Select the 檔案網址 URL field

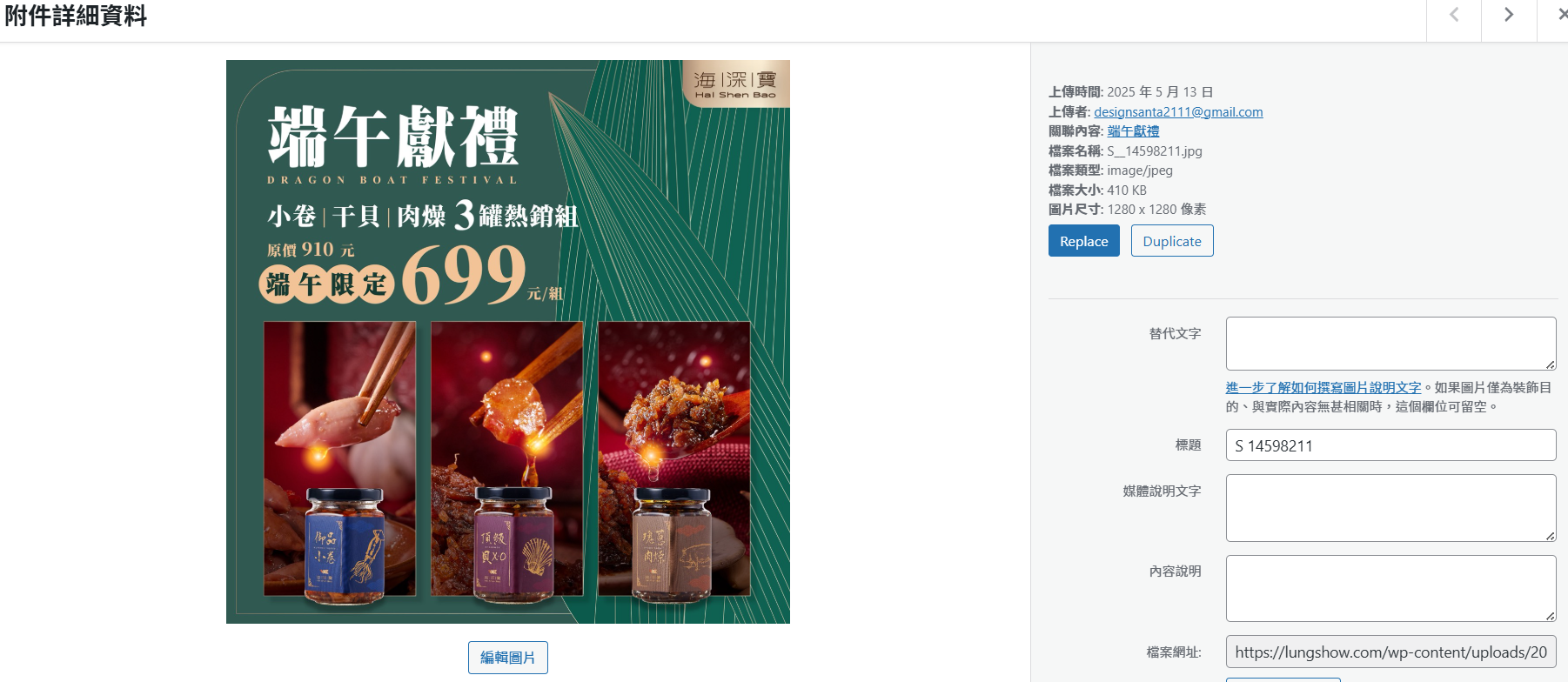point(1390,652)
